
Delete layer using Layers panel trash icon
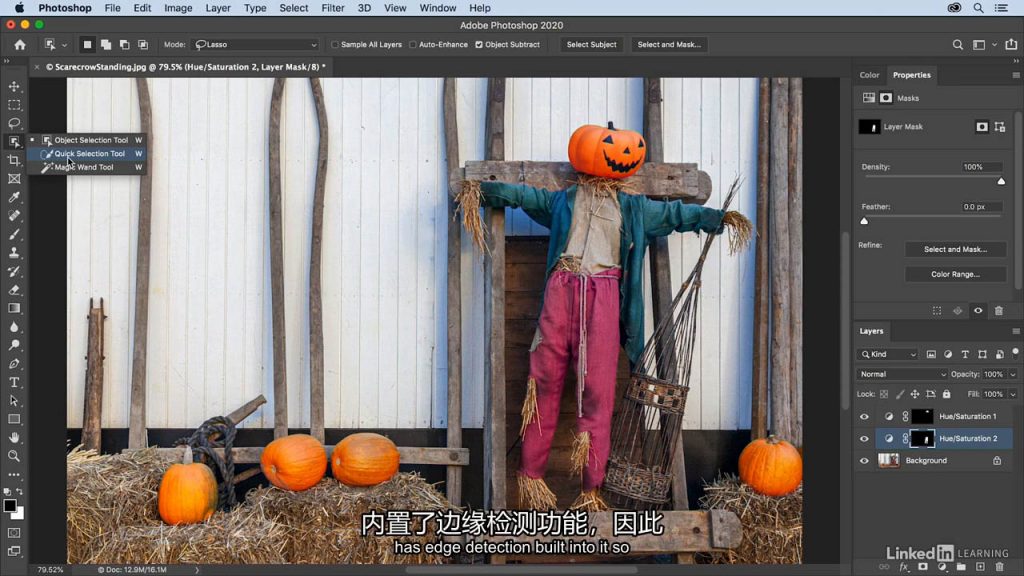(999, 567)
